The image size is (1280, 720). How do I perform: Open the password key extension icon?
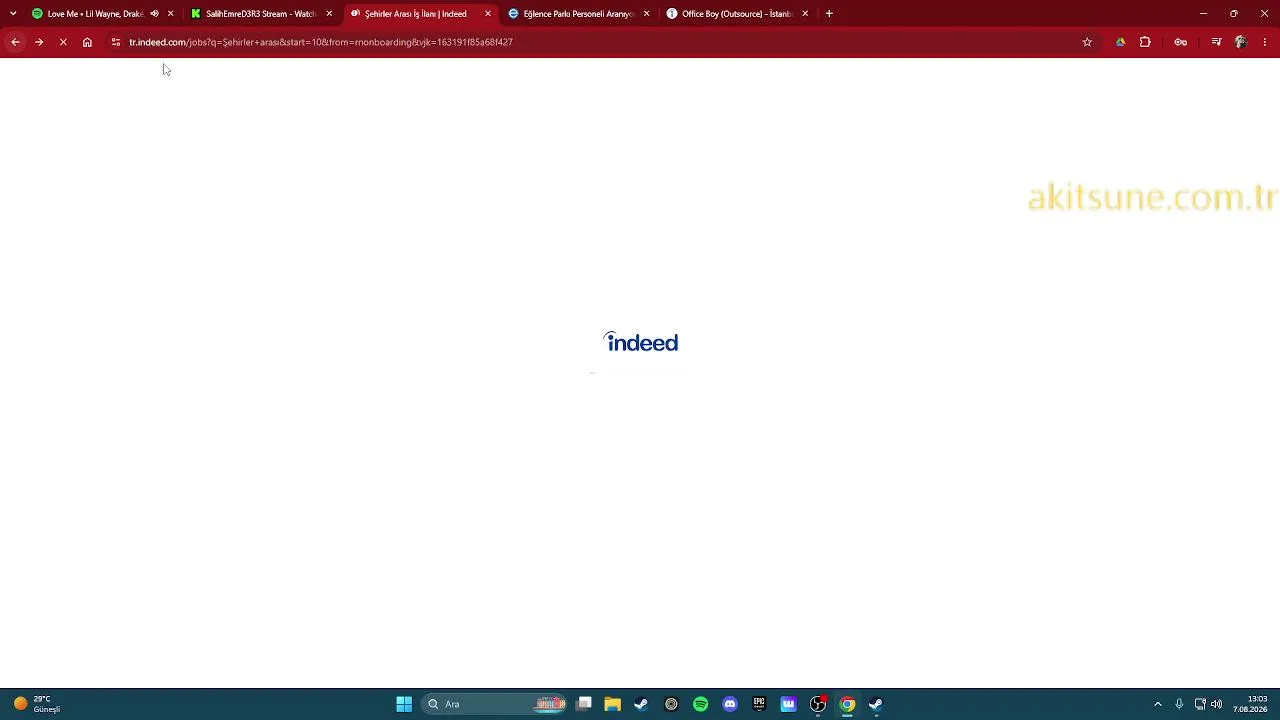(x=1181, y=42)
